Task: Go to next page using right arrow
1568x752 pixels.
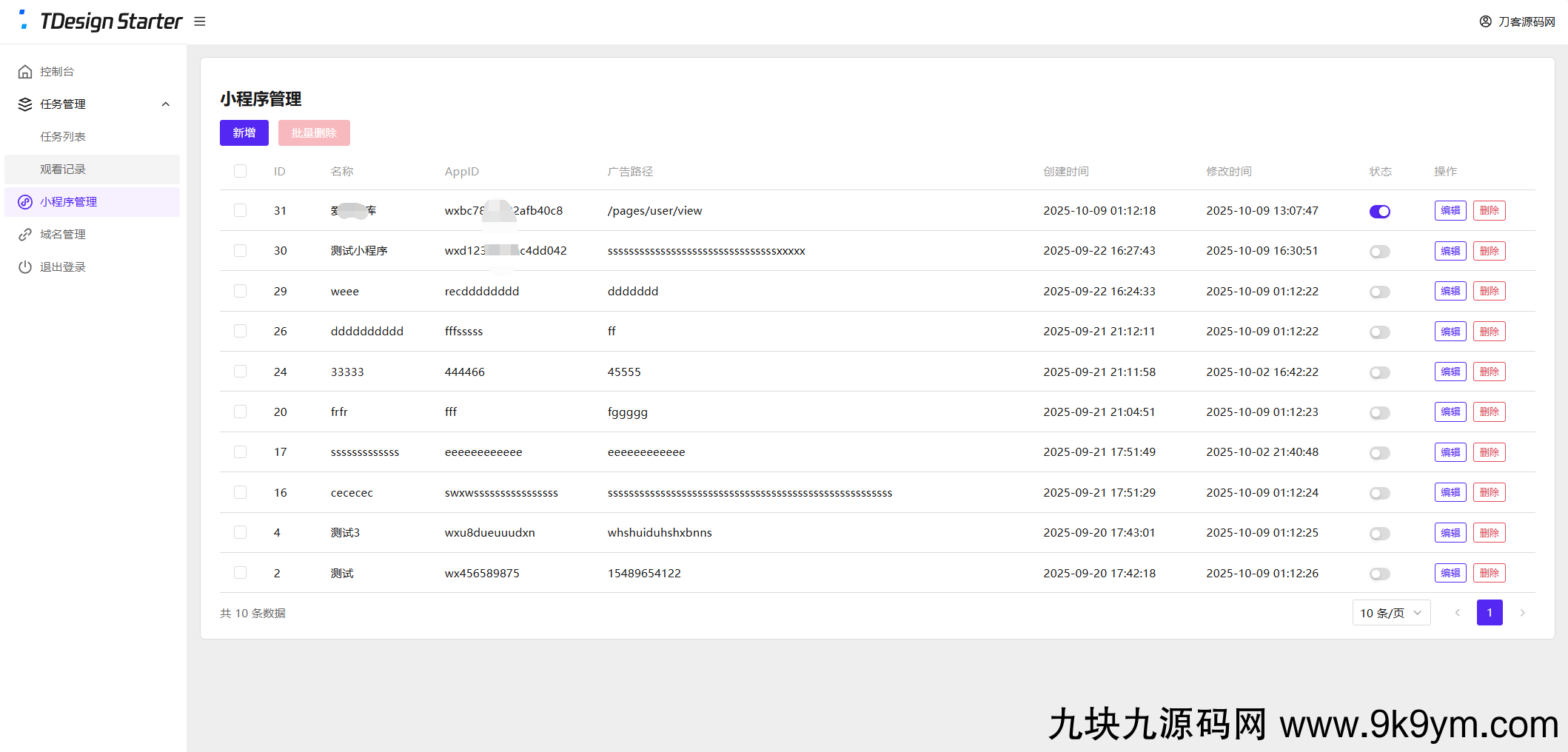Action: (x=1522, y=613)
